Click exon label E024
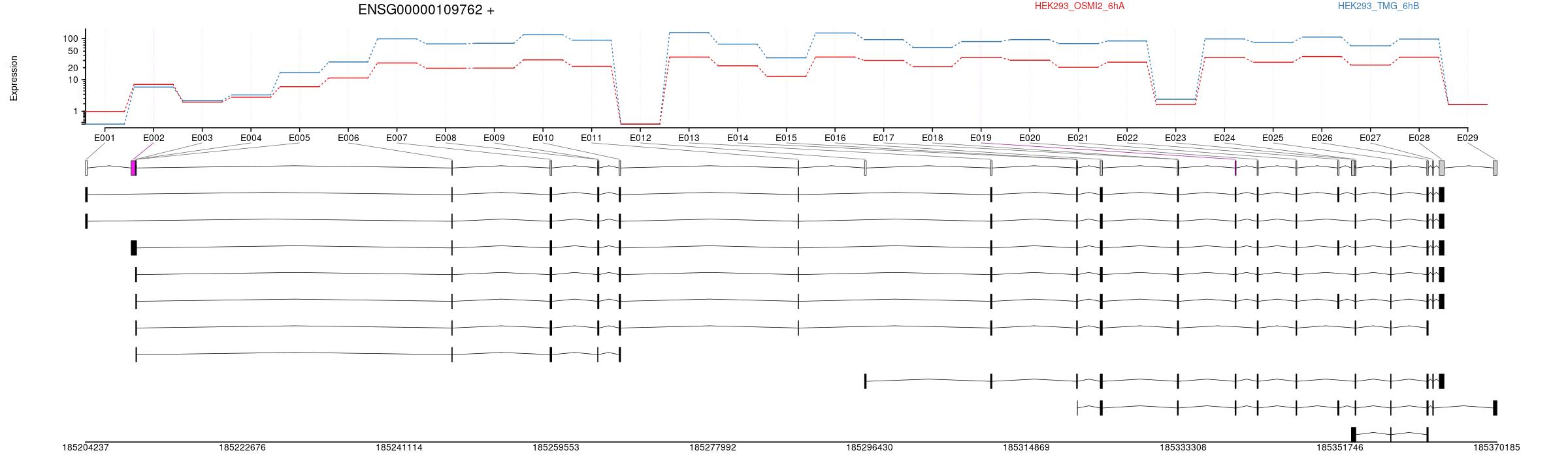 (1224, 138)
